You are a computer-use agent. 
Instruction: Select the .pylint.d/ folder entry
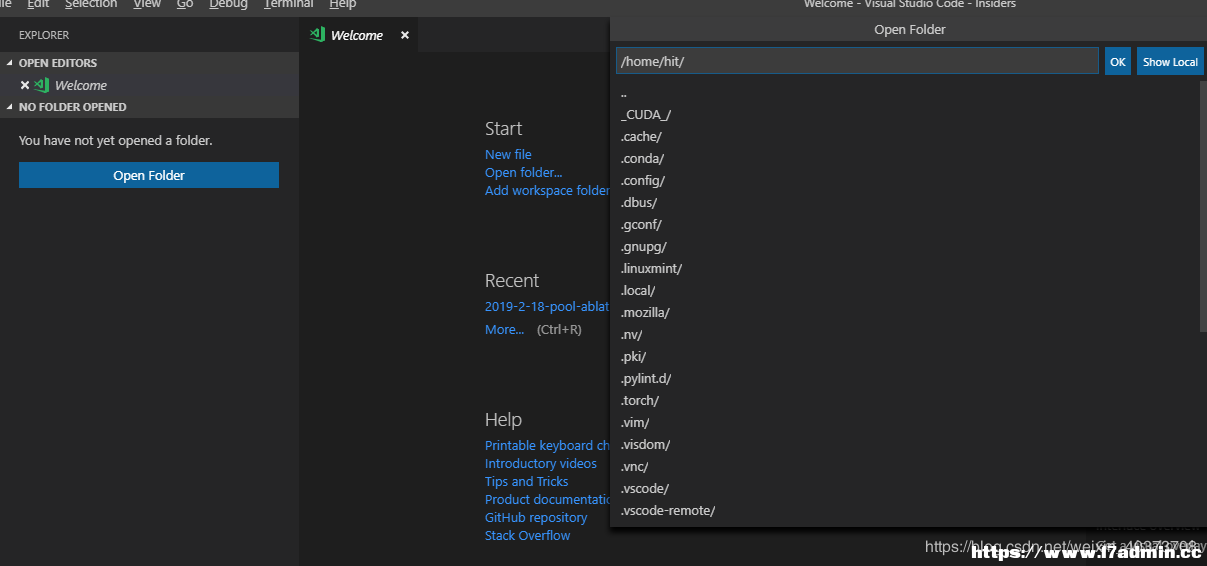905,378
